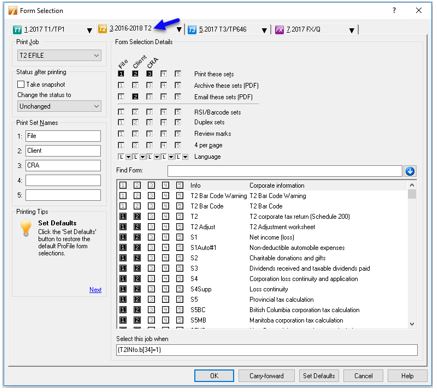Viewport: 437px width, 392px height.
Task: Toggle File set in RSI/Barcode sets row
Action: click(x=121, y=112)
